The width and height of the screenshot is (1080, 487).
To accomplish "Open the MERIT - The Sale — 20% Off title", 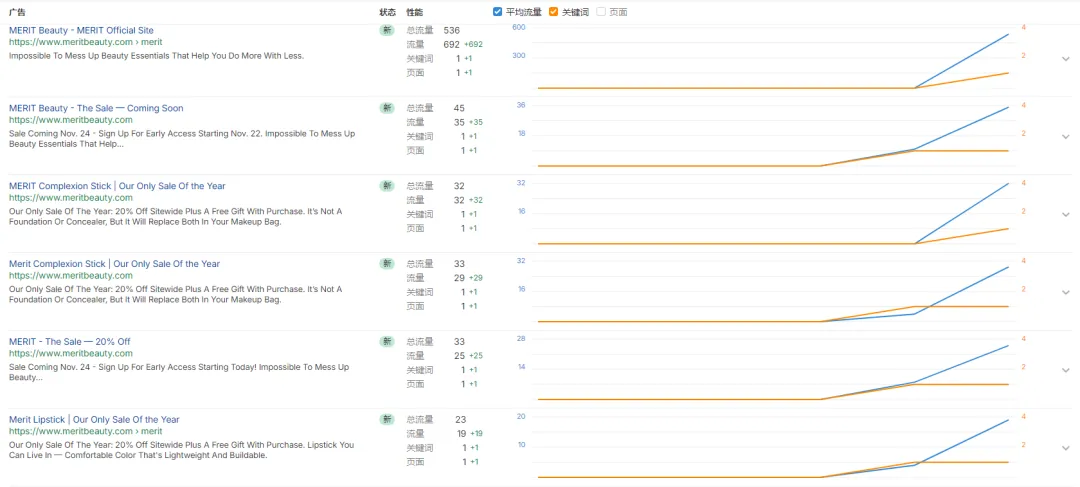I will 69,342.
